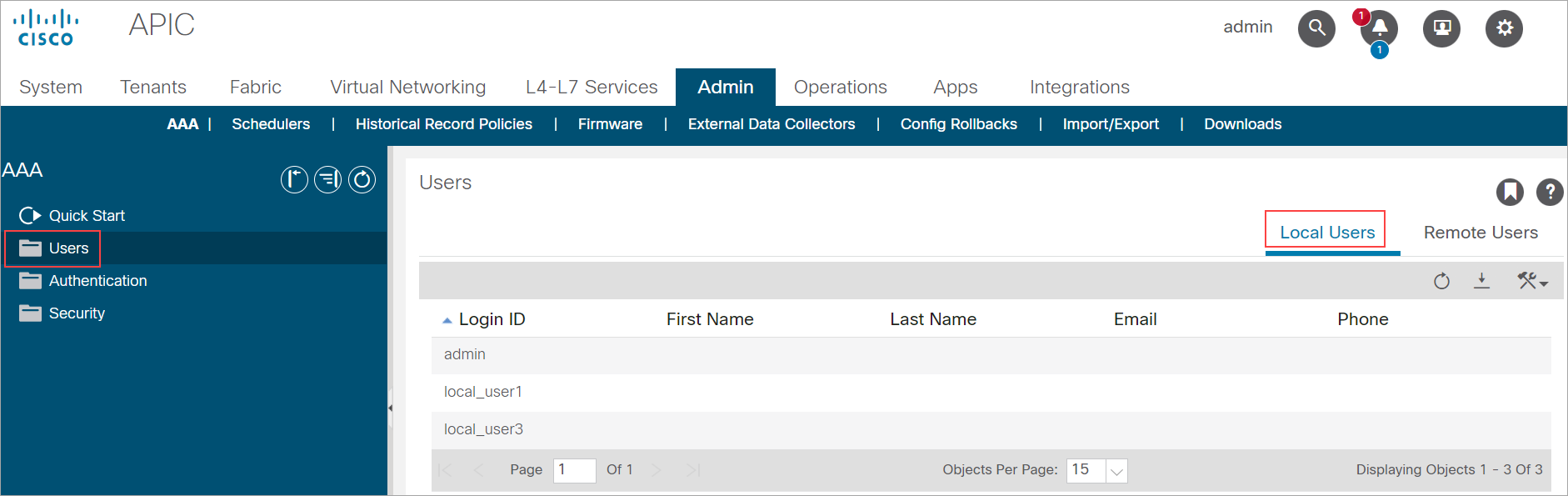Image resolution: width=1568 pixels, height=496 pixels.
Task: Open help via the question mark icon
Action: click(1550, 192)
